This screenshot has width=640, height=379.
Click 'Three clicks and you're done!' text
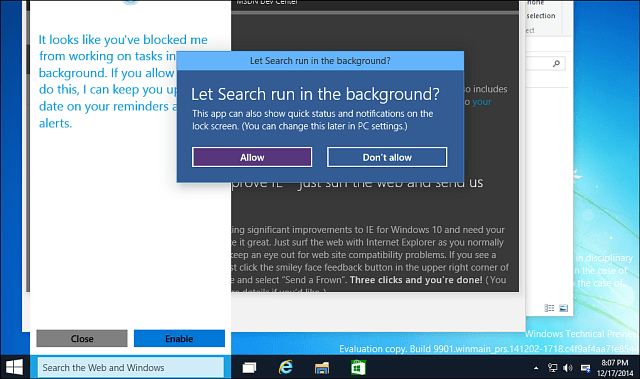coord(416,280)
